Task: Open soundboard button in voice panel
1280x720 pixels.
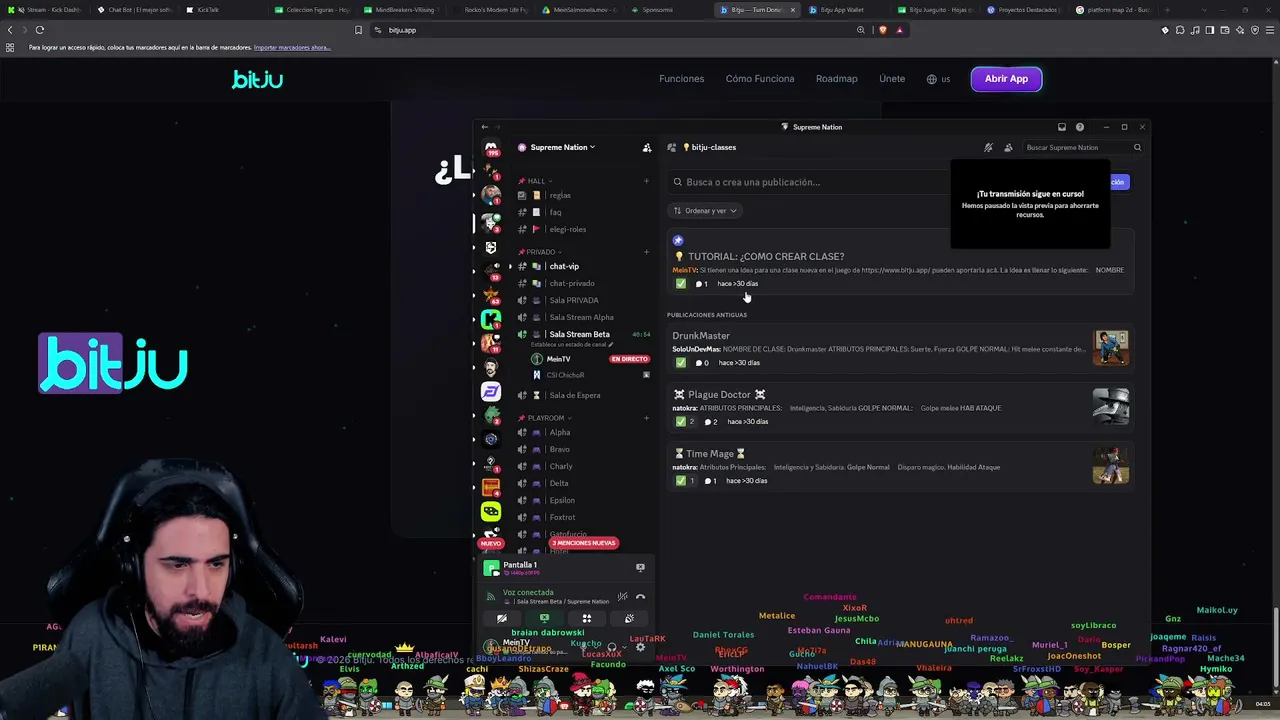Action: coord(629,619)
